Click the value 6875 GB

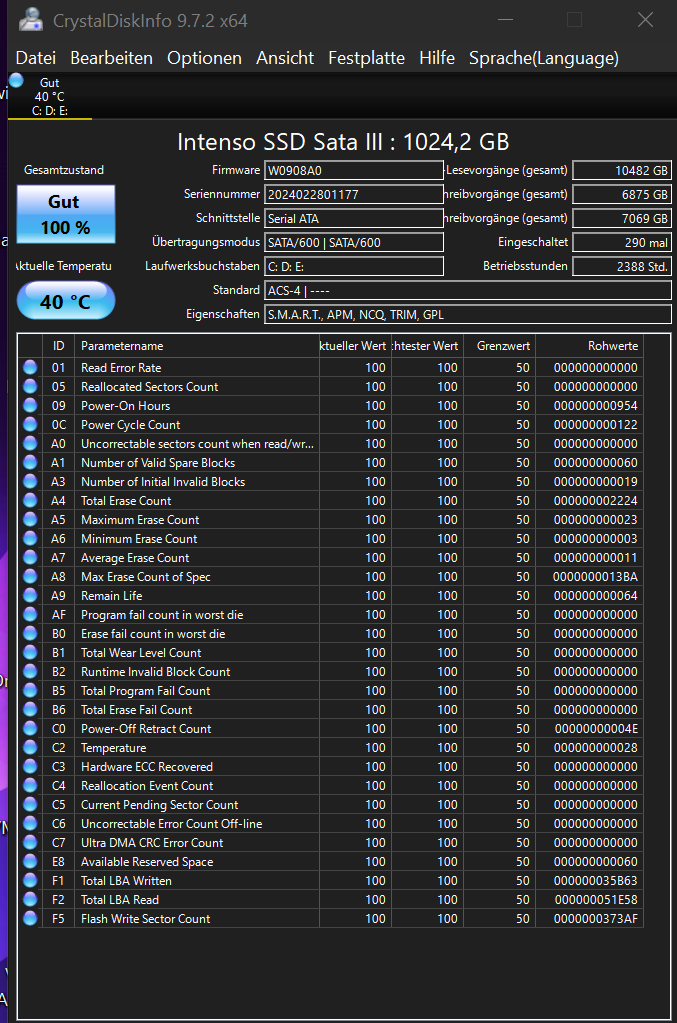click(x=622, y=194)
